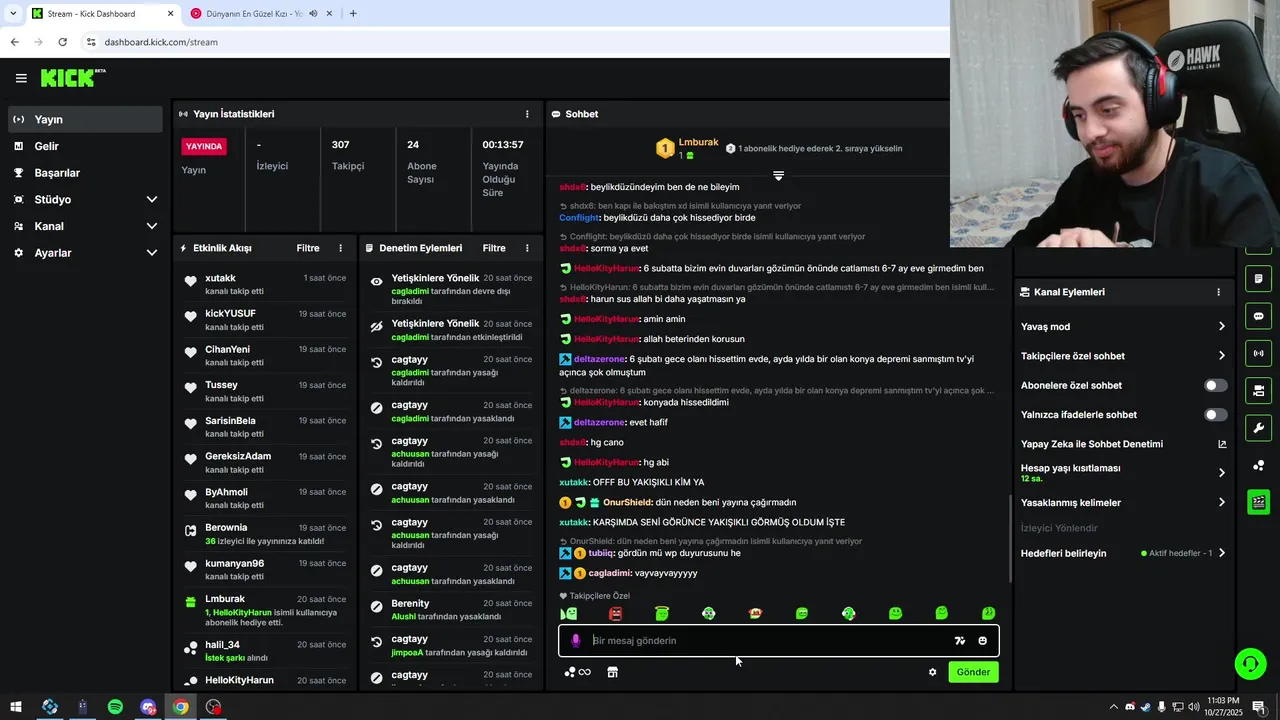The height and width of the screenshot is (720, 1280).
Task: Click the channel points infinity icon
Action: pyautogui.click(x=578, y=672)
